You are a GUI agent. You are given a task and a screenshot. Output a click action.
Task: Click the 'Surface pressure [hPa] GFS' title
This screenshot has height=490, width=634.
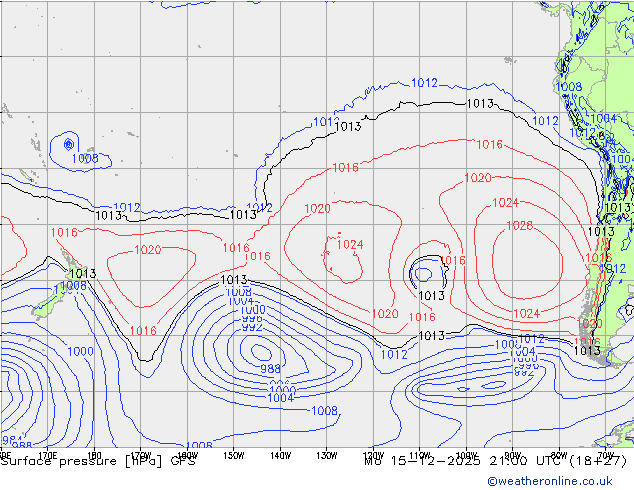(x=98, y=461)
